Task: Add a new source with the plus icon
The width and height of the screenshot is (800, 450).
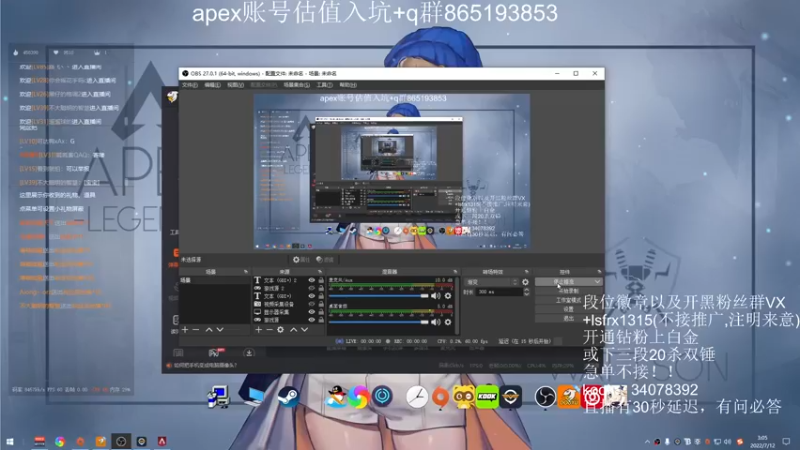Action: coord(258,330)
